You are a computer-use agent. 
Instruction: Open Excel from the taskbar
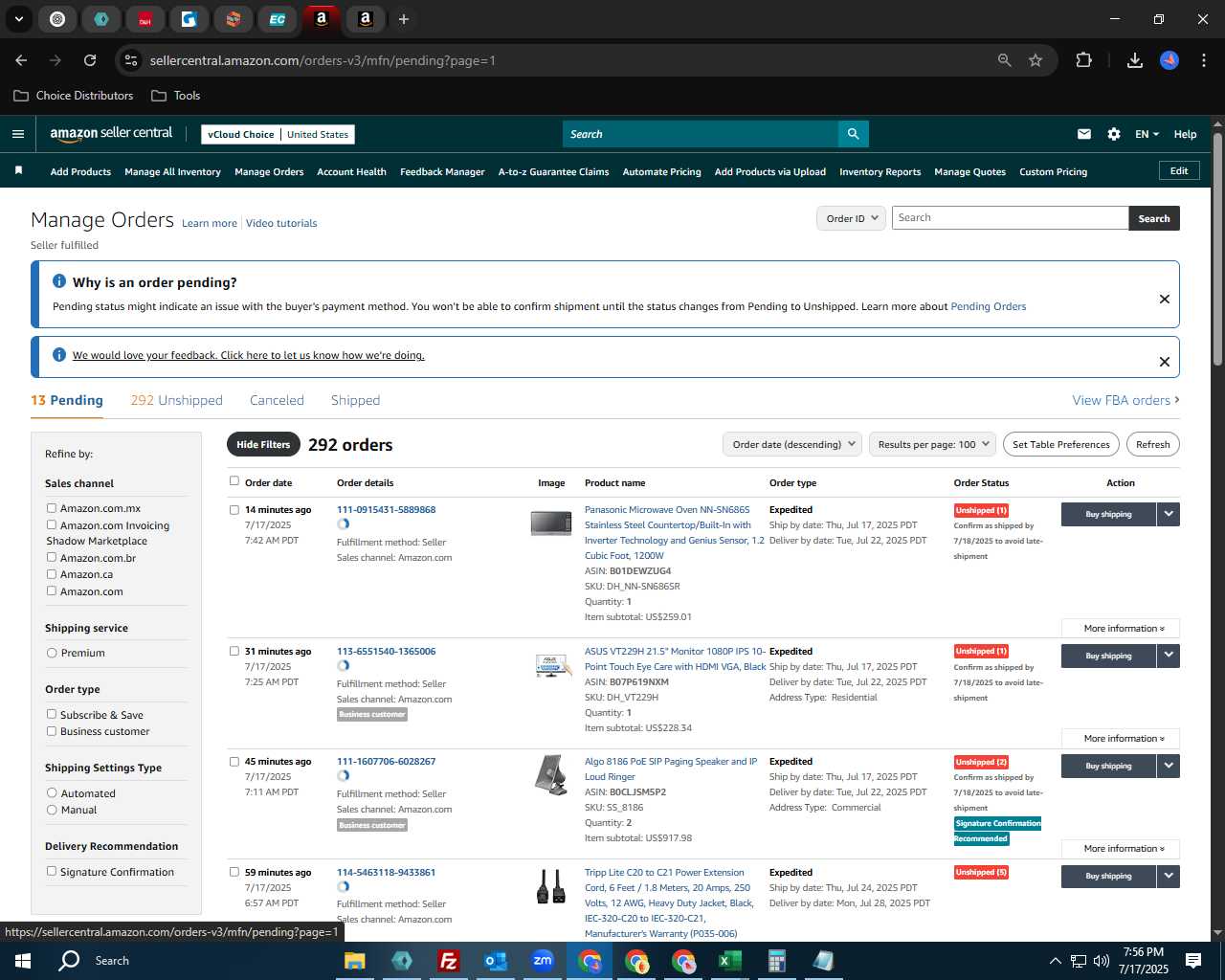click(730, 961)
